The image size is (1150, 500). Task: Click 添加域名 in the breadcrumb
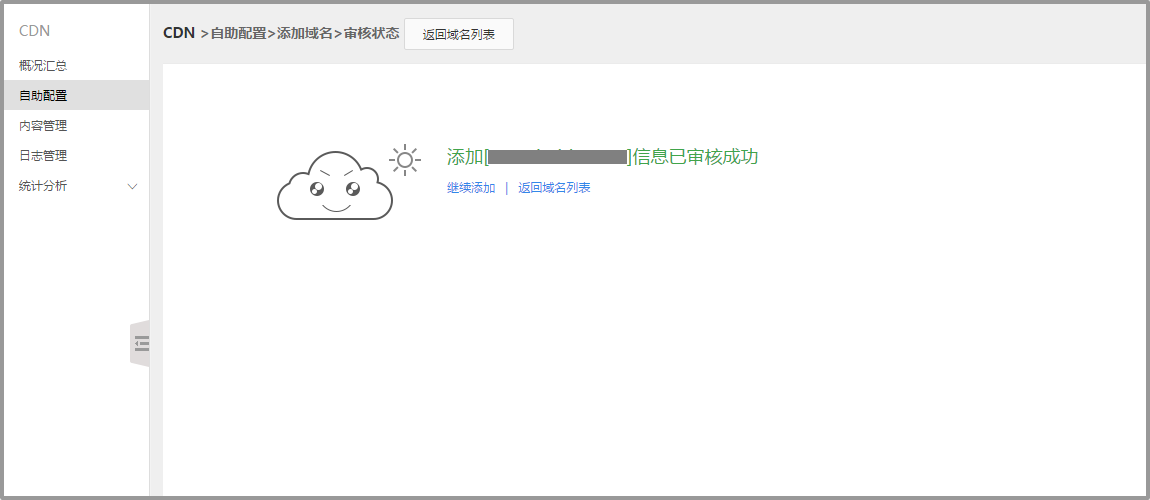coord(304,34)
